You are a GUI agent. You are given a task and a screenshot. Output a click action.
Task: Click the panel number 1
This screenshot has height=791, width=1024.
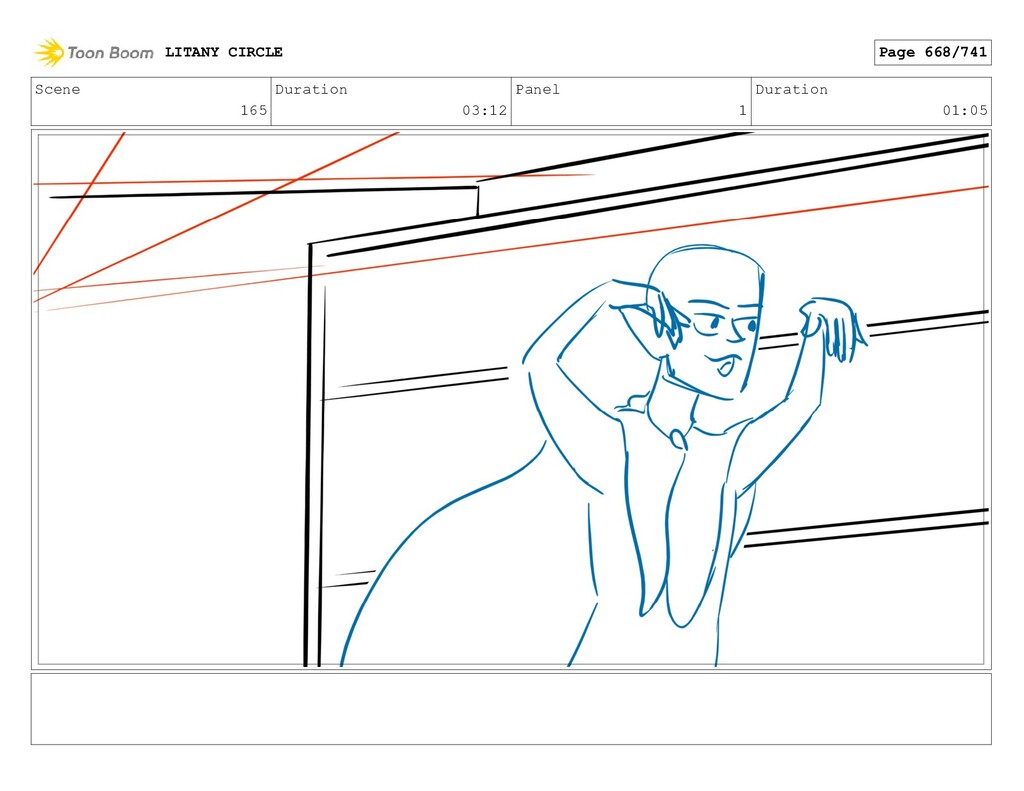(x=743, y=110)
